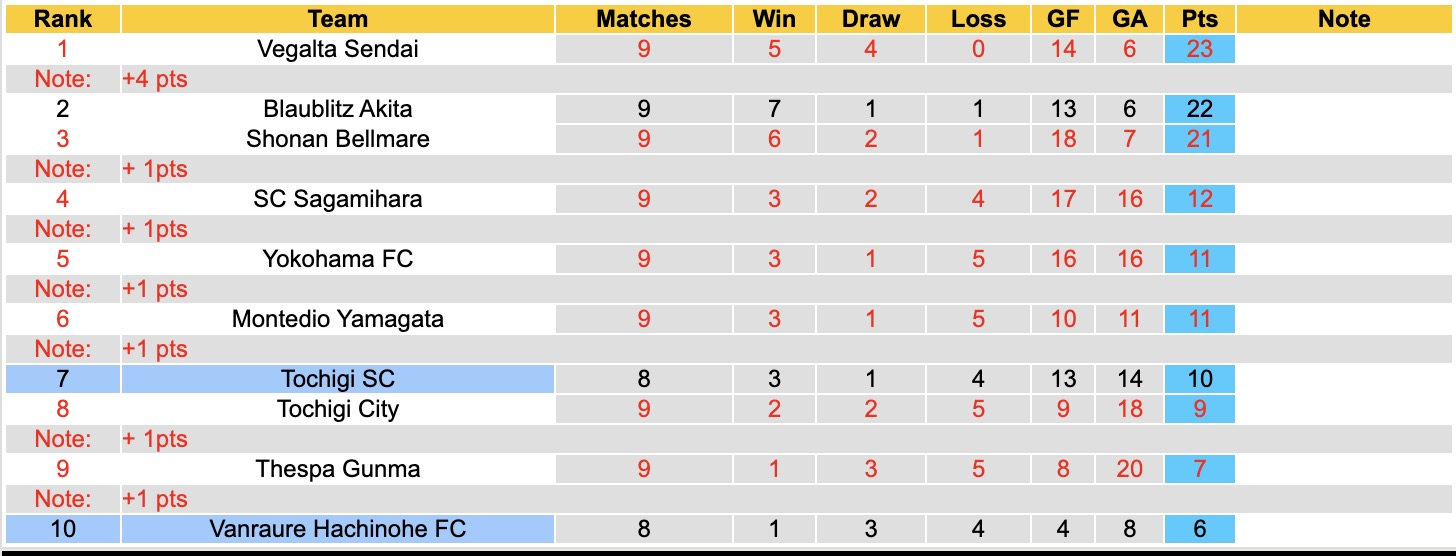Open the Shonan Bellmare team entry
The height and width of the screenshot is (556, 1456).
pyautogui.click(x=338, y=139)
